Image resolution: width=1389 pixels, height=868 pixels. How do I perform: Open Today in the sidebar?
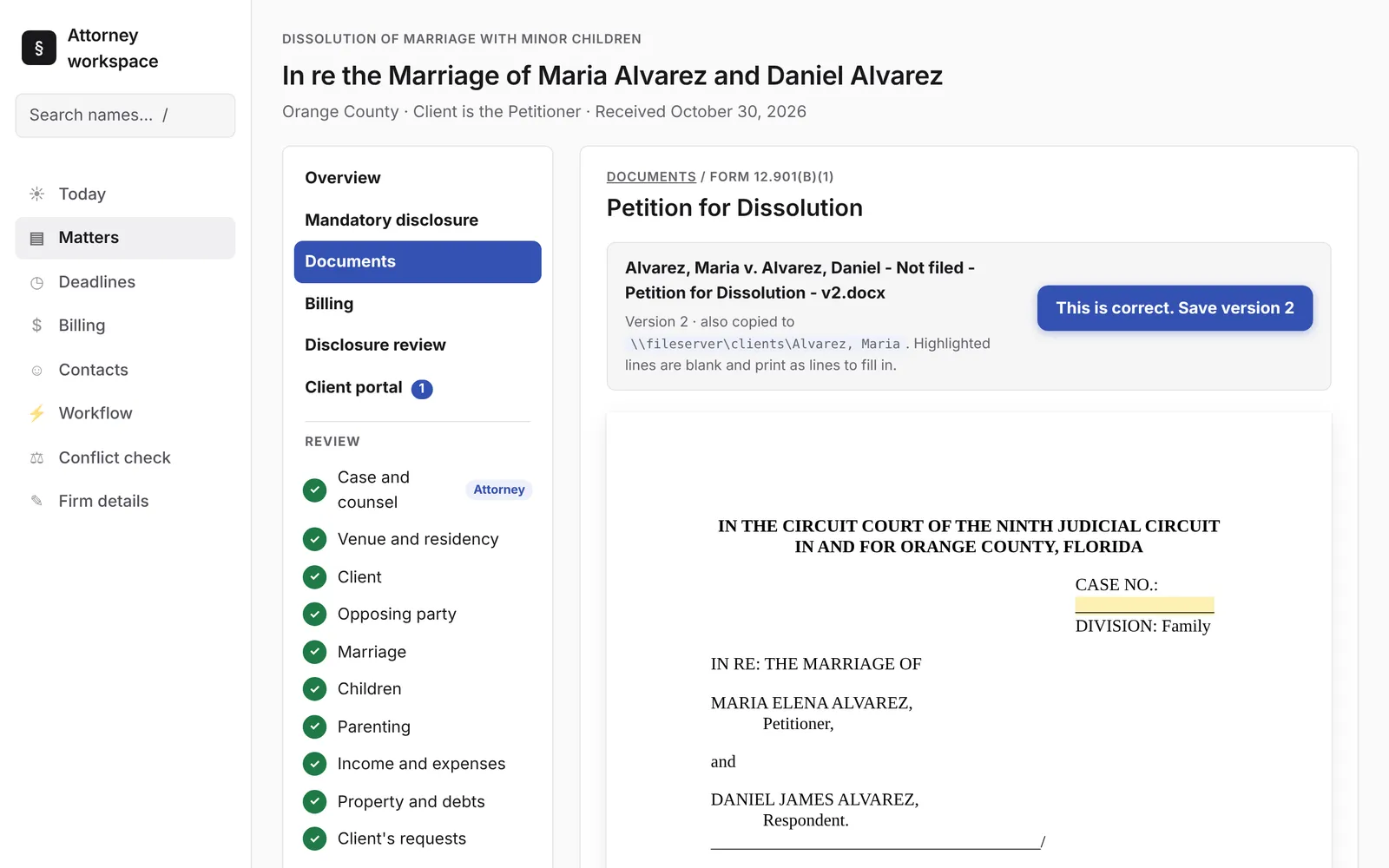[125, 194]
